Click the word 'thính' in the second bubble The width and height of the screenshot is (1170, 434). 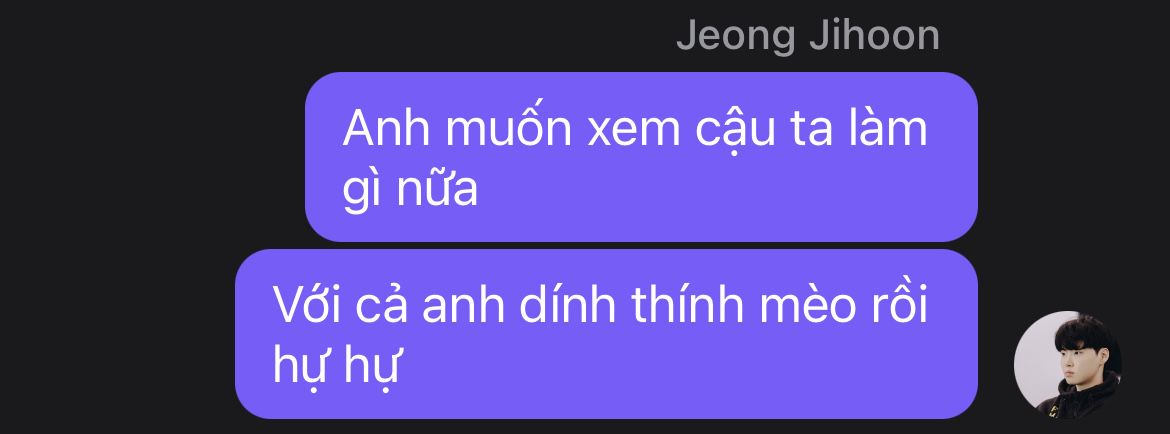(687, 305)
